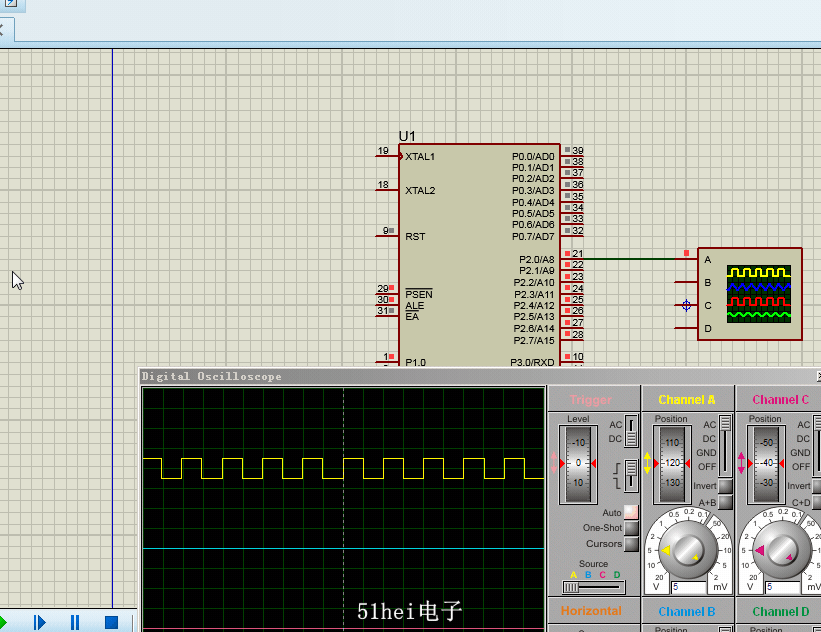821x632 pixels.
Task: Click the Channel C Position thumbwheel
Action: [766, 464]
